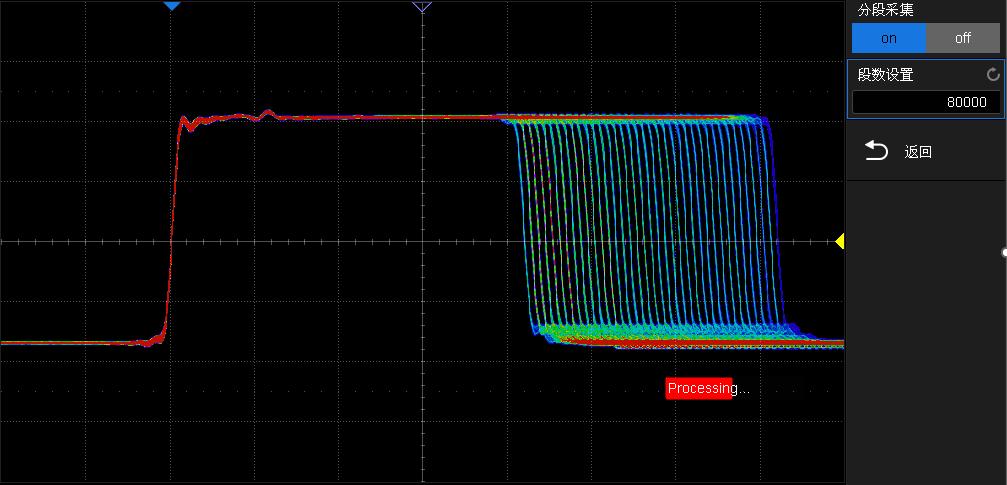1007x485 pixels.
Task: Select the 段数设置 menu item label
Action: coord(885,75)
